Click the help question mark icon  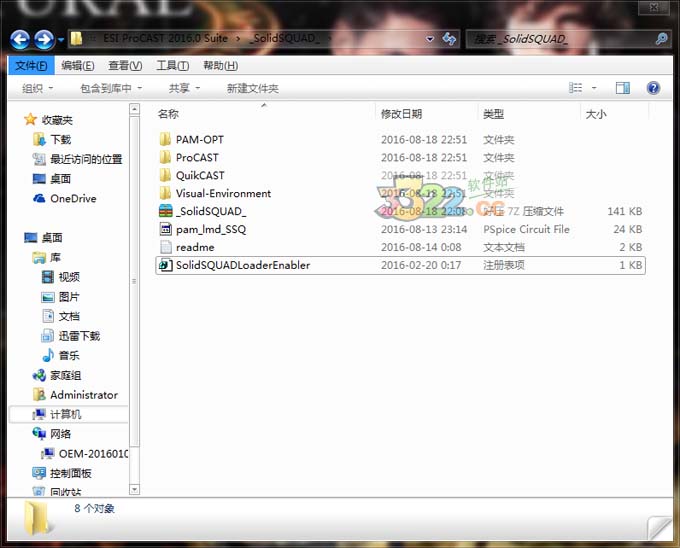pos(653,88)
